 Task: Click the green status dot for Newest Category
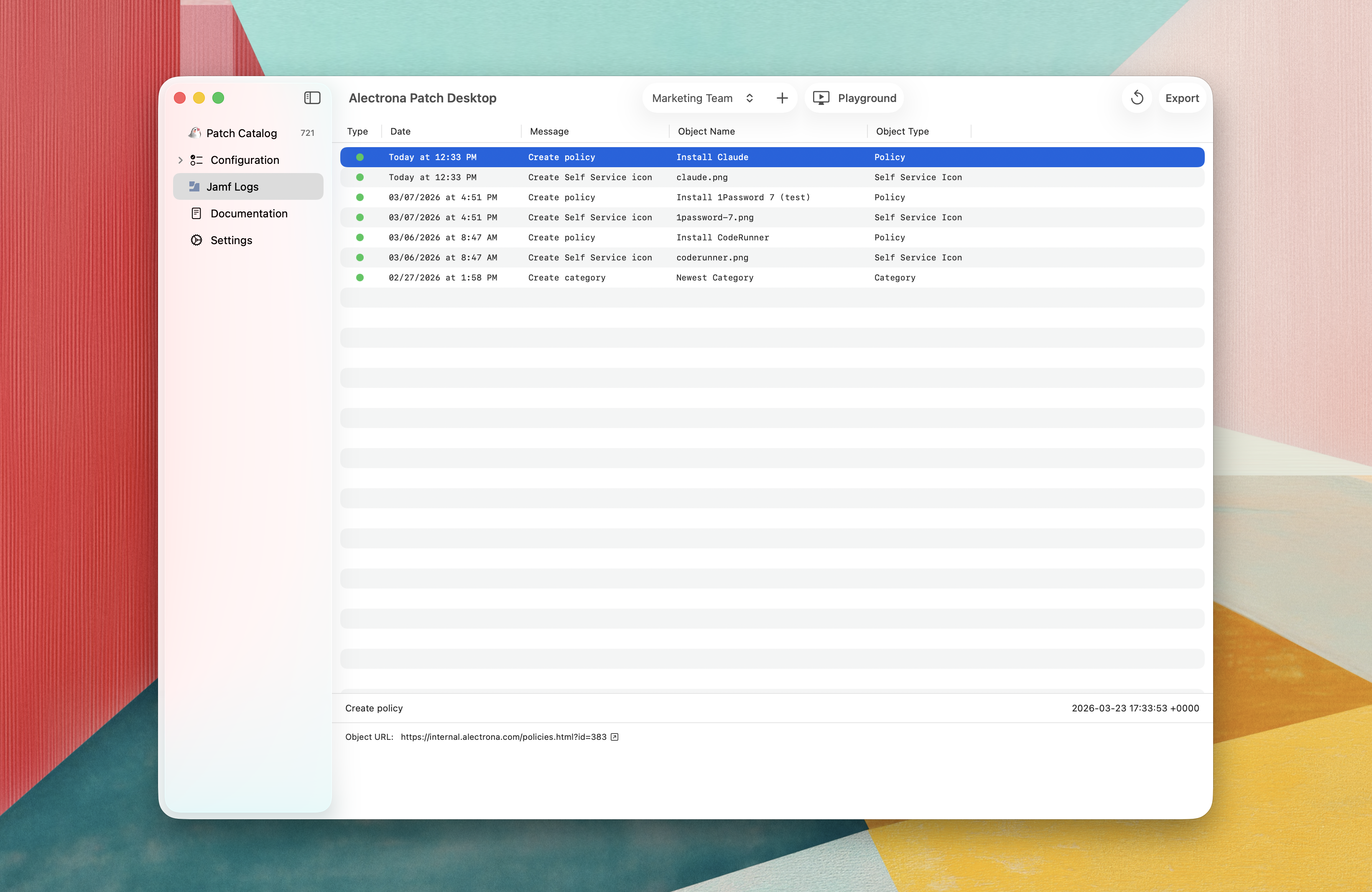point(360,277)
